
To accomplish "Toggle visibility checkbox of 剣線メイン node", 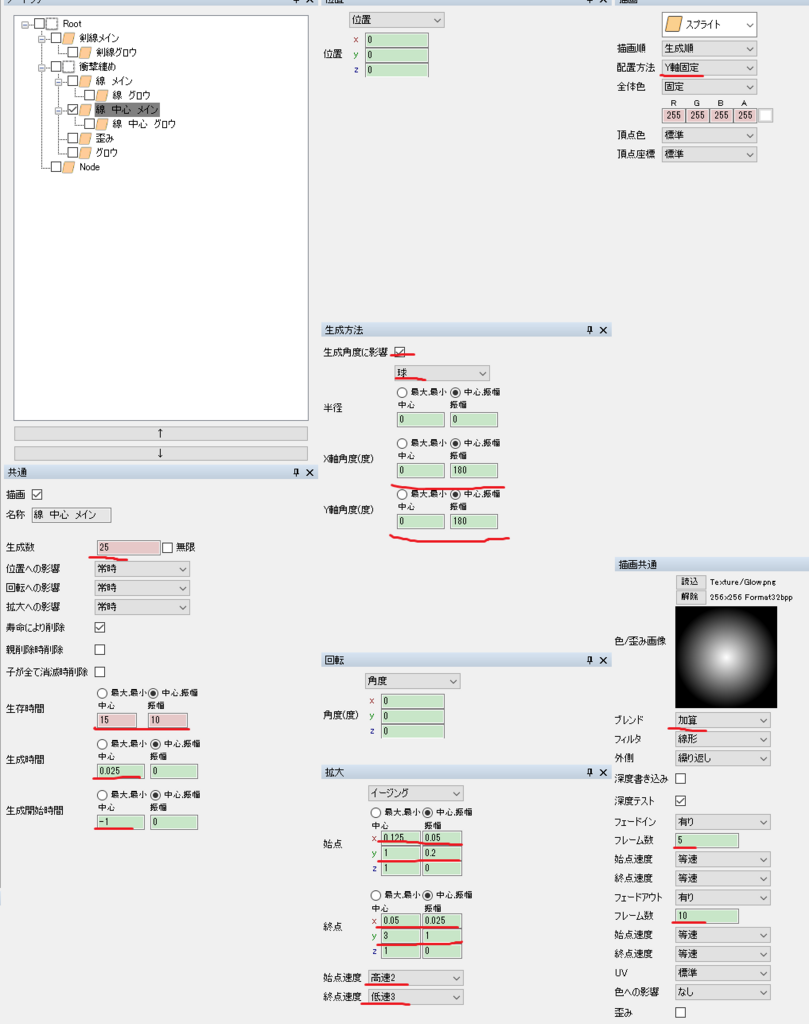I will (56, 38).
